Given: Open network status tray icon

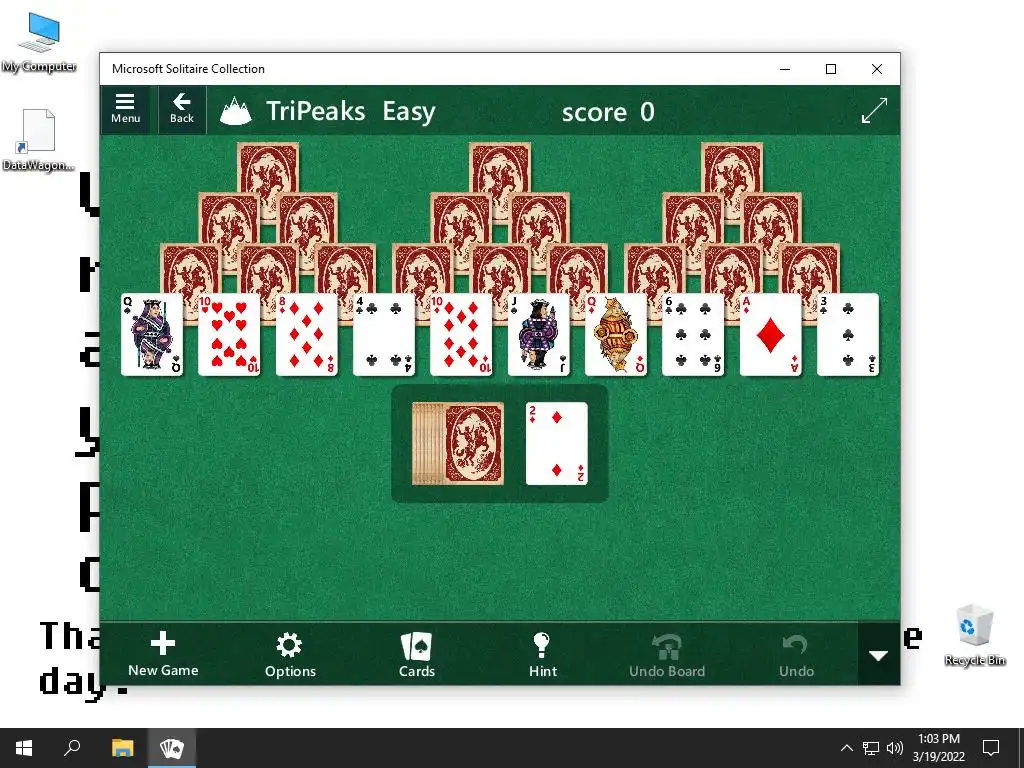Looking at the screenshot, I should click(871, 748).
